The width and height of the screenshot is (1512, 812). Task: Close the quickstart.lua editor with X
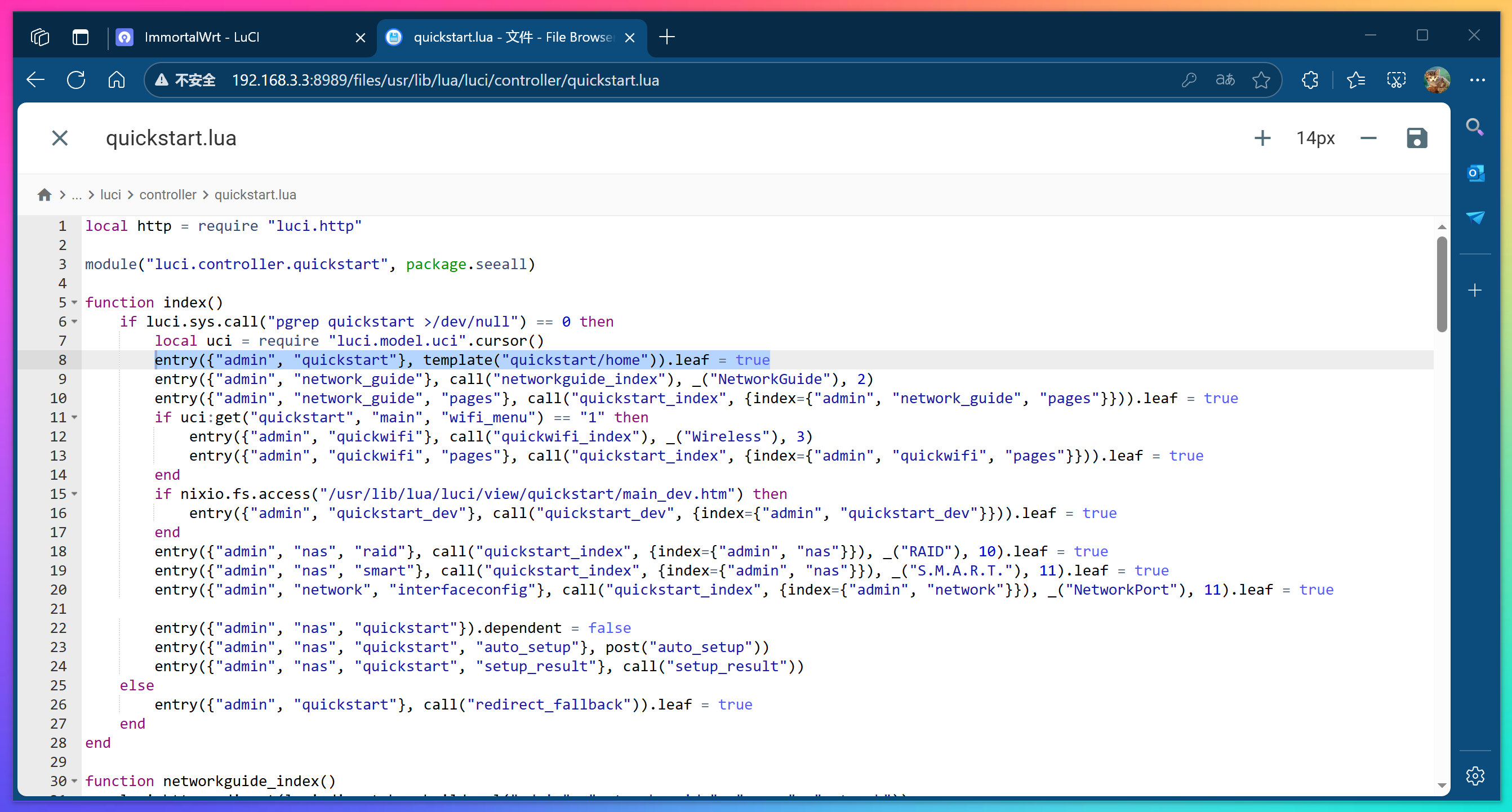pos(60,139)
